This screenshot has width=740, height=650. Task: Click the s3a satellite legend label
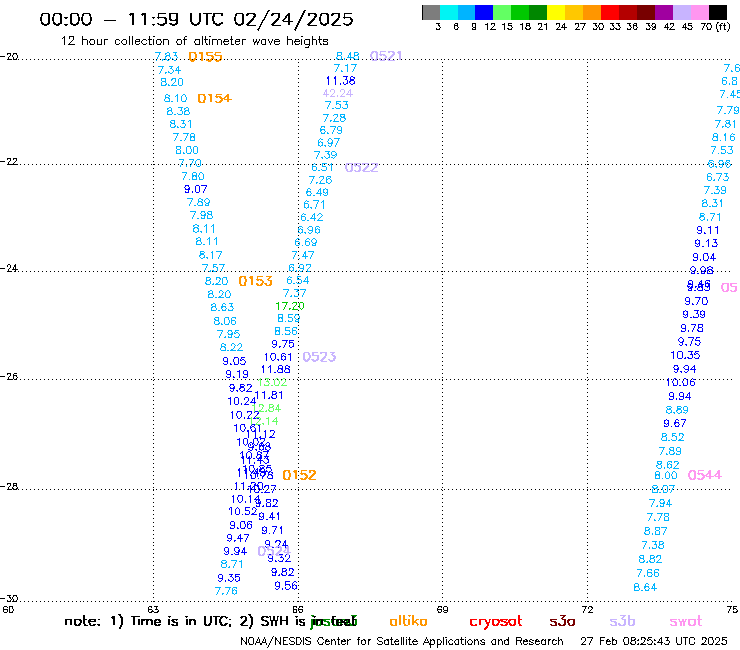(562, 621)
